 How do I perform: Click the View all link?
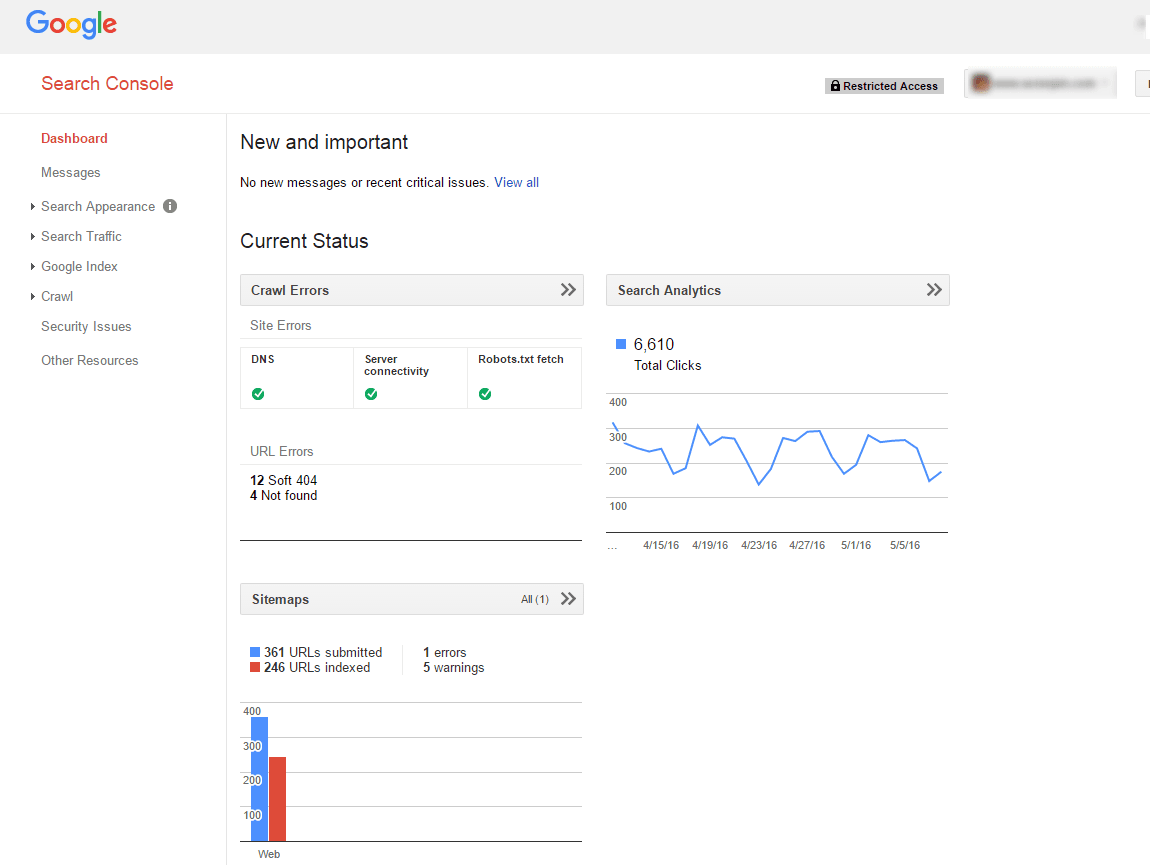tap(516, 183)
